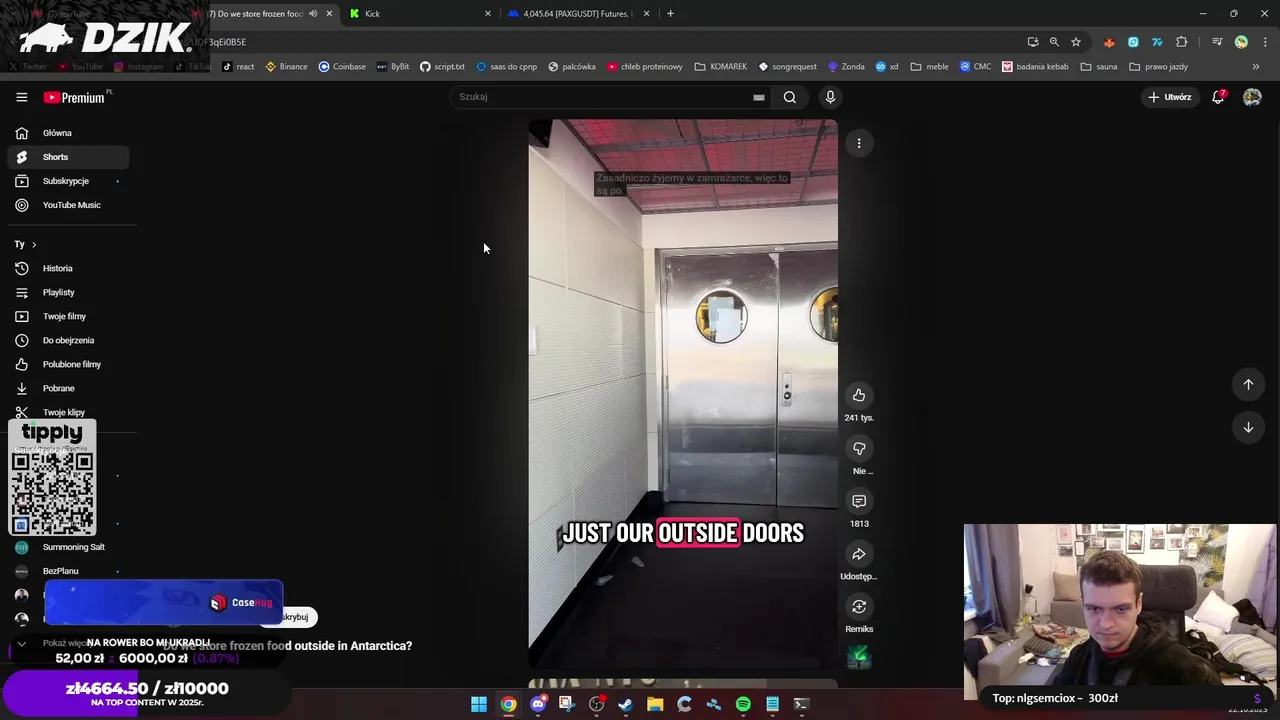Image resolution: width=1280 pixels, height=720 pixels.
Task: Open a new browser tab
Action: tap(670, 14)
